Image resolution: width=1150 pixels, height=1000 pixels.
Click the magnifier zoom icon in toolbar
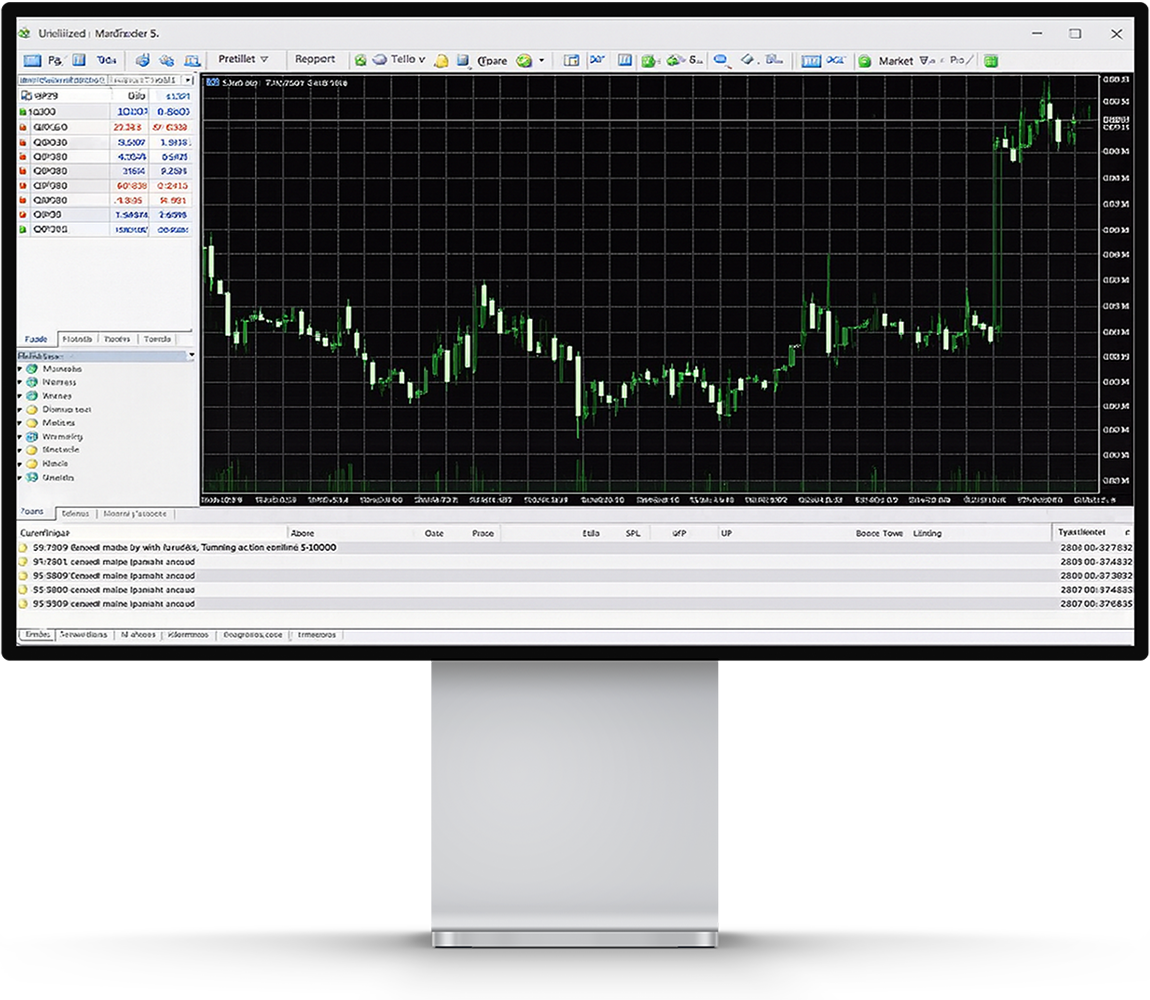pyautogui.click(x=718, y=59)
